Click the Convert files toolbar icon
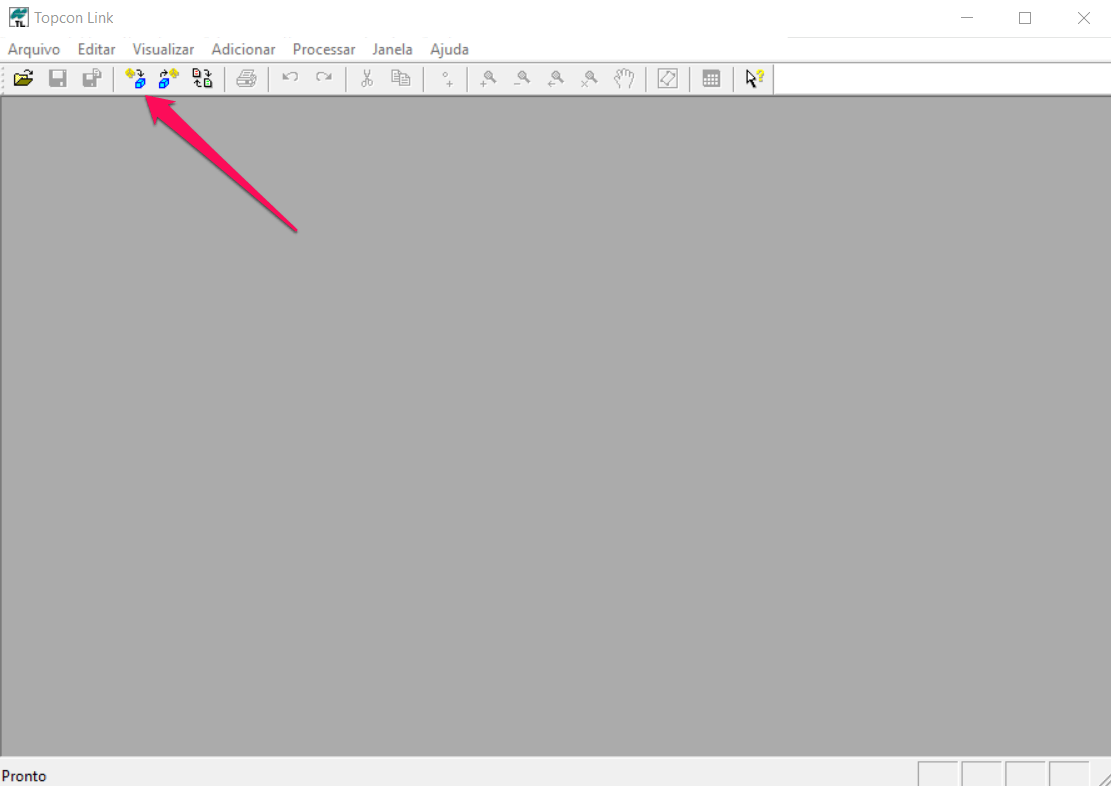1111x786 pixels. pyautogui.click(x=203, y=78)
